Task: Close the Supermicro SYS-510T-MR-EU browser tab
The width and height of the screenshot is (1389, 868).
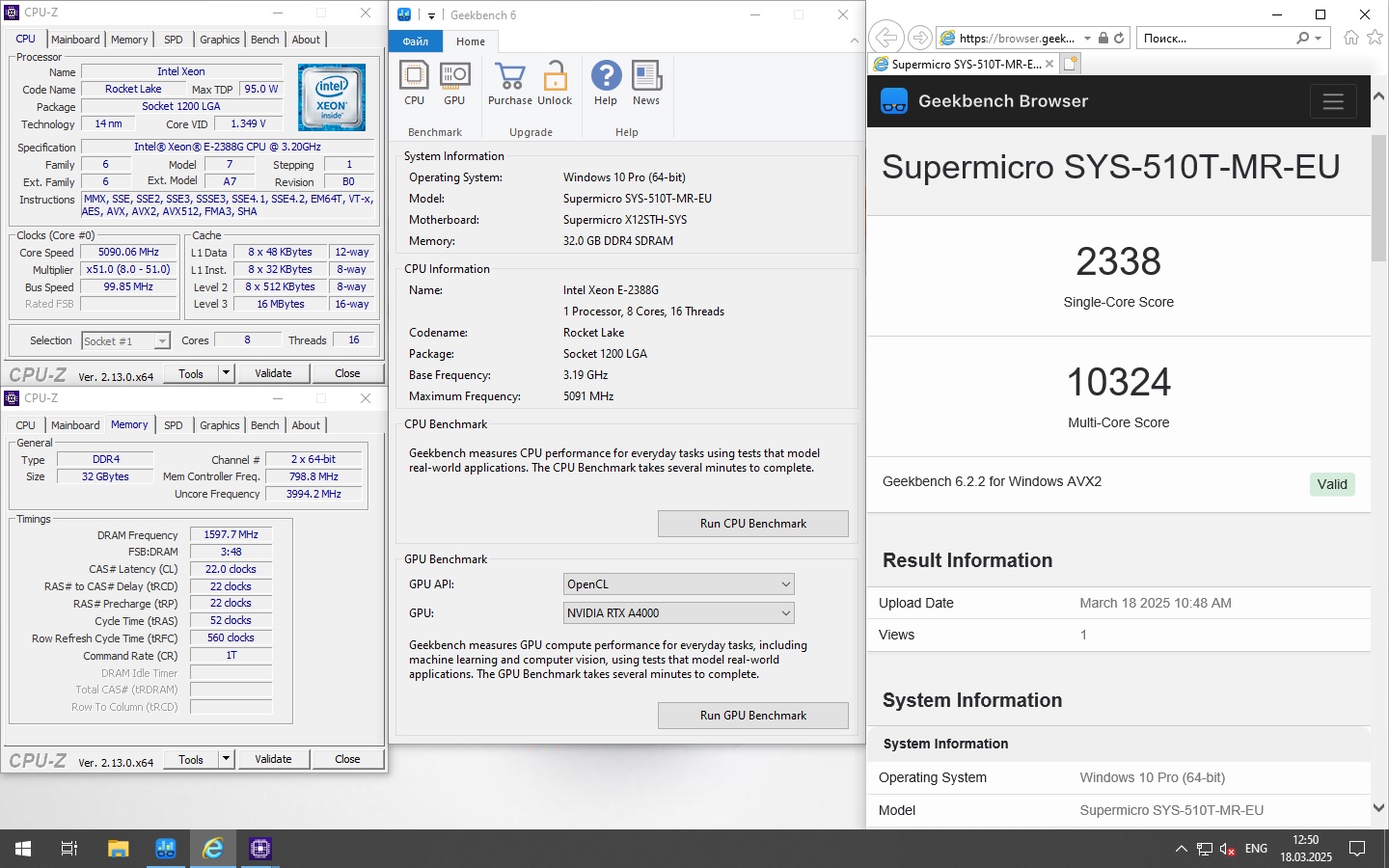Action: point(1049,64)
